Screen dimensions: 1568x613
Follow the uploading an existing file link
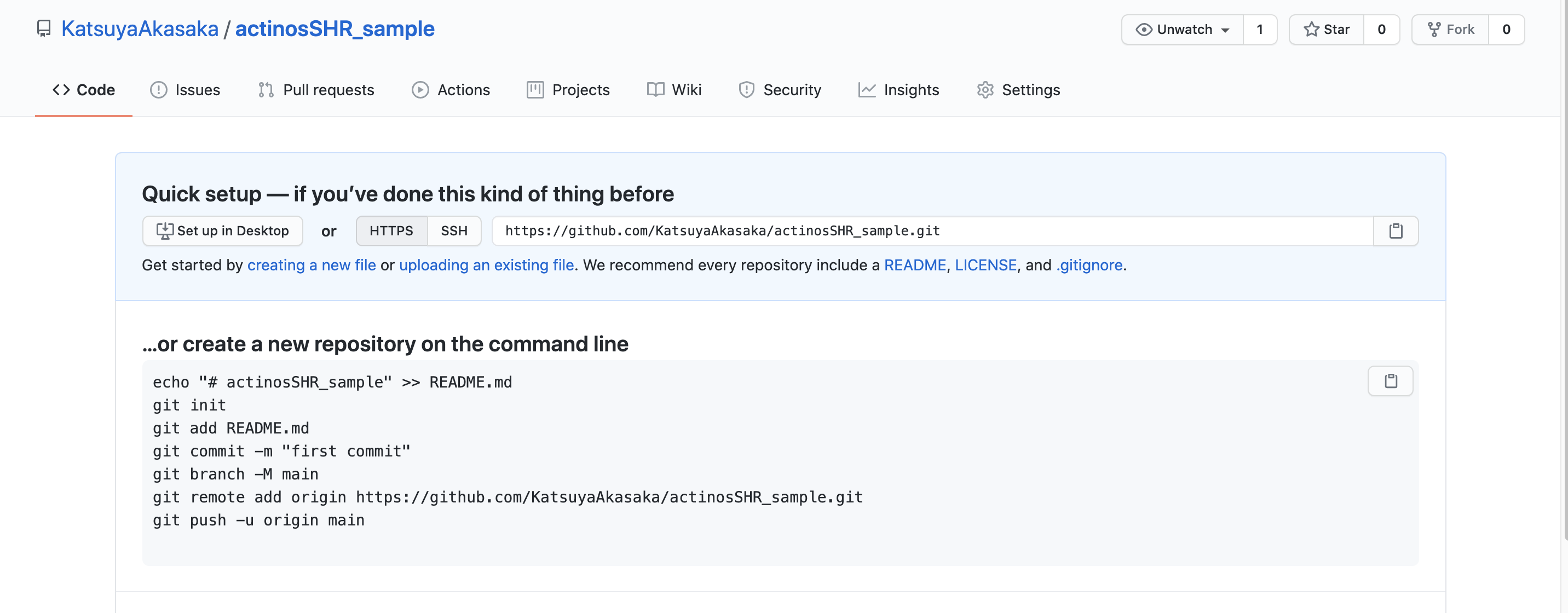click(x=486, y=265)
